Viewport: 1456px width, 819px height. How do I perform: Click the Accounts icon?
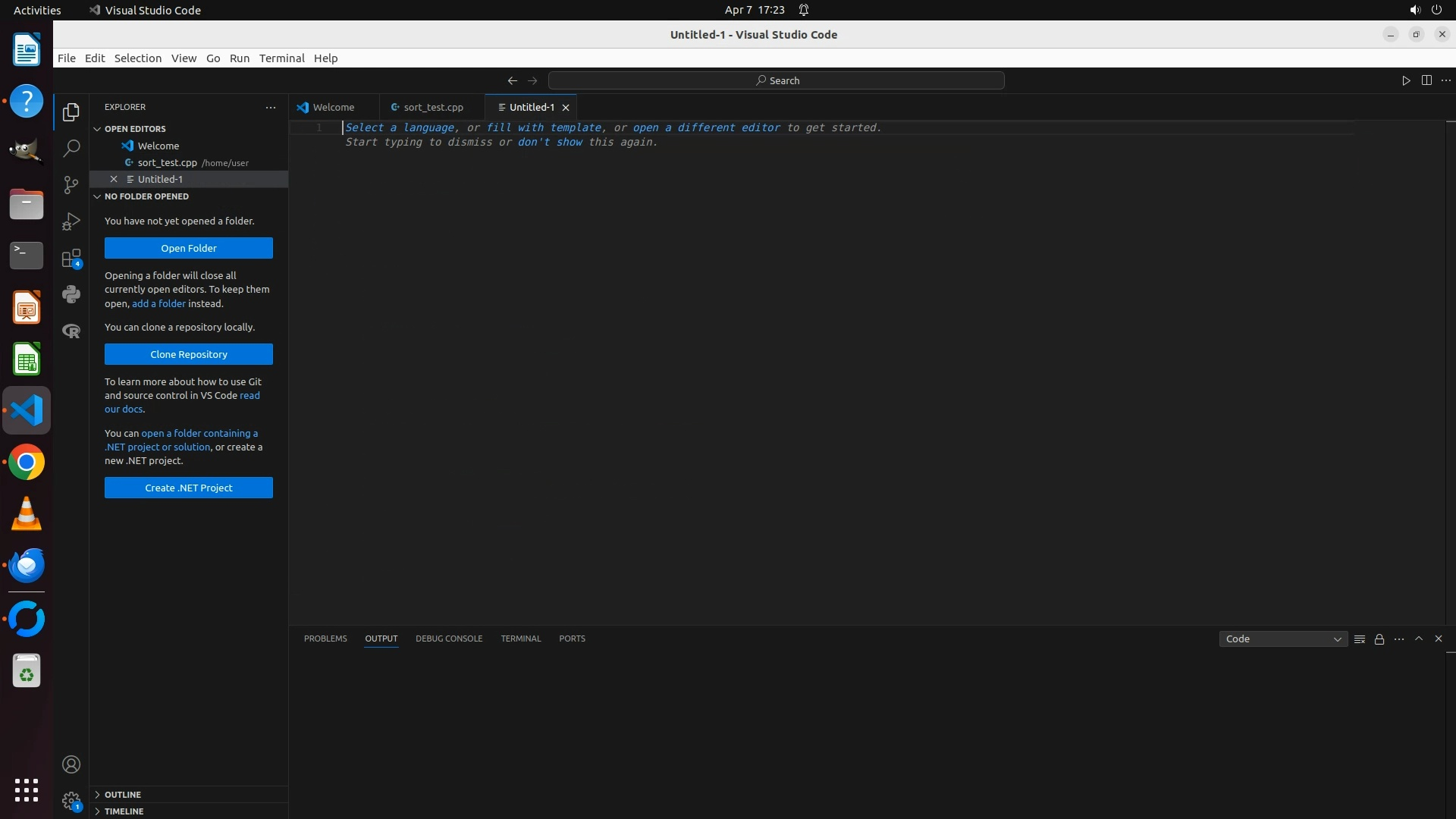pyautogui.click(x=71, y=764)
